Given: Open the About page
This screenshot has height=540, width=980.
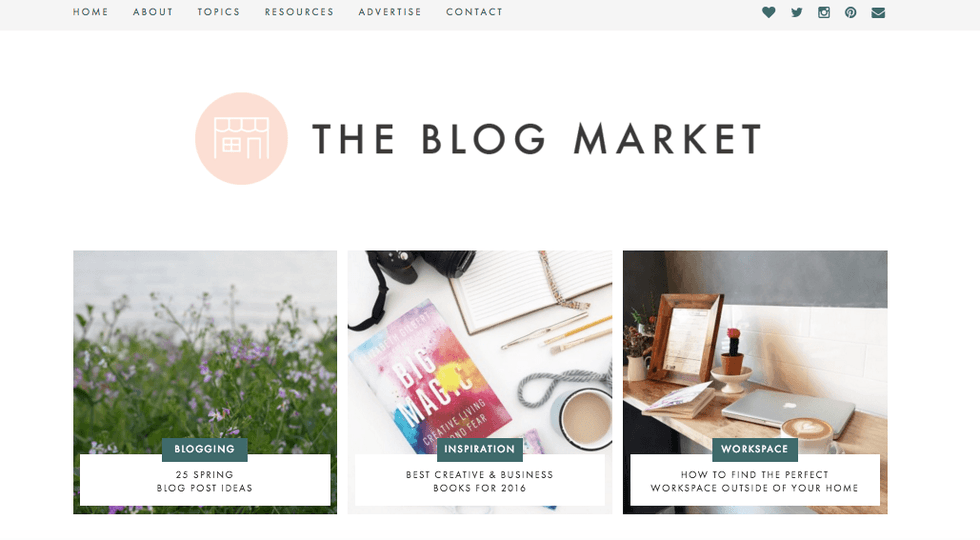Looking at the screenshot, I should 153,12.
